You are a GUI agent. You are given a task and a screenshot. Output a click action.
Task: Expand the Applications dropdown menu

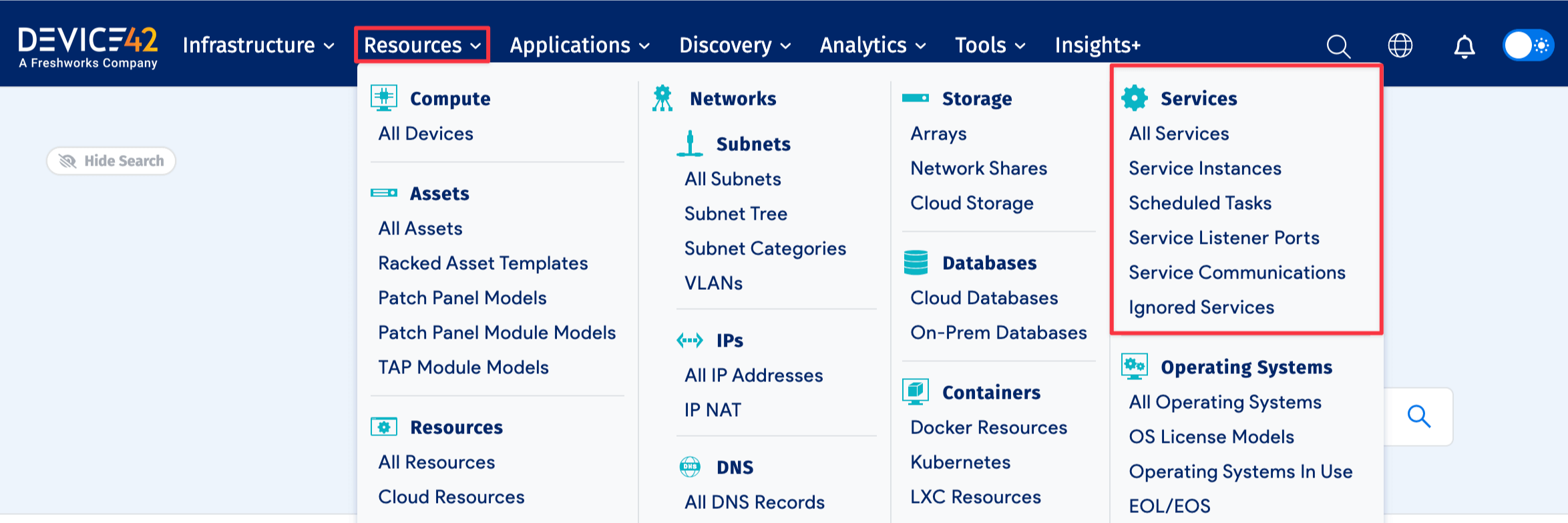pyautogui.click(x=579, y=45)
